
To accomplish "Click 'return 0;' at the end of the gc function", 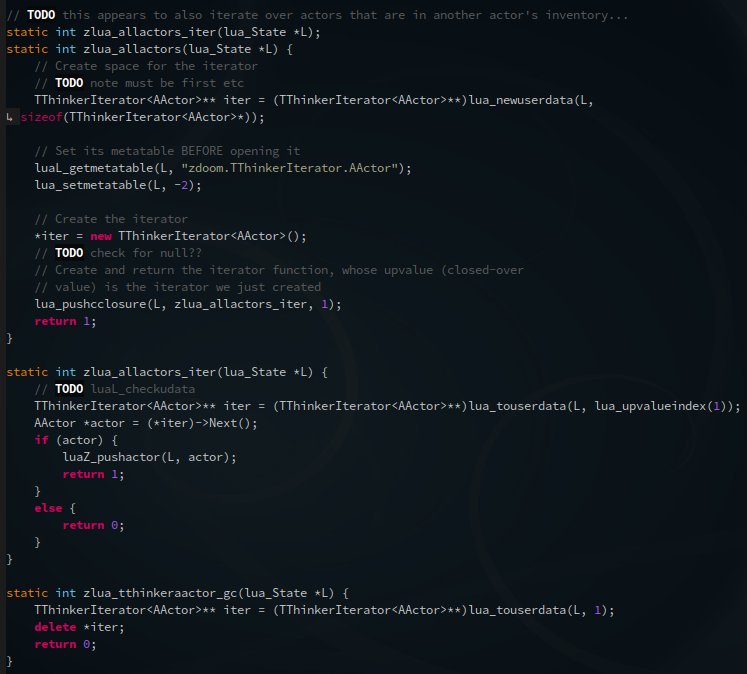I will [65, 644].
